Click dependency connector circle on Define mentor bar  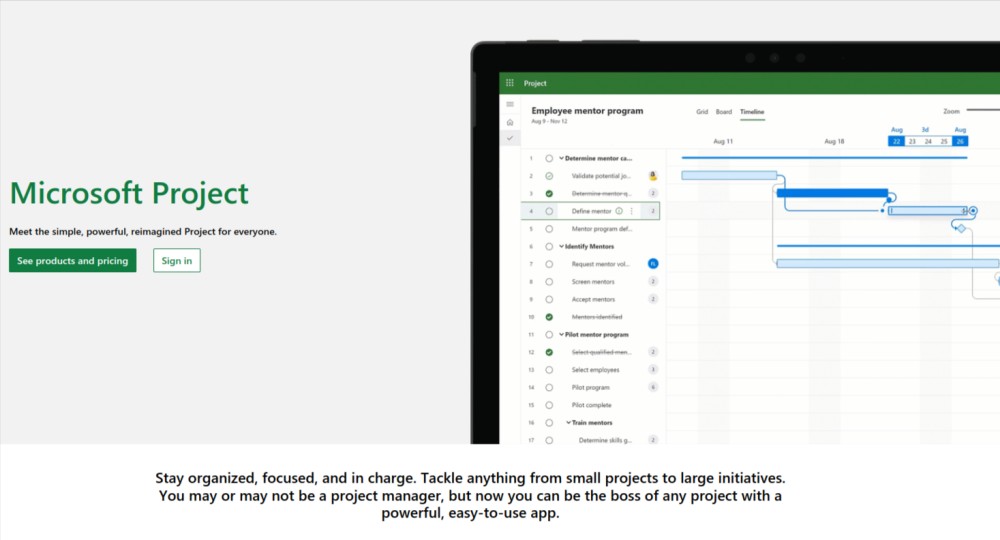point(973,210)
